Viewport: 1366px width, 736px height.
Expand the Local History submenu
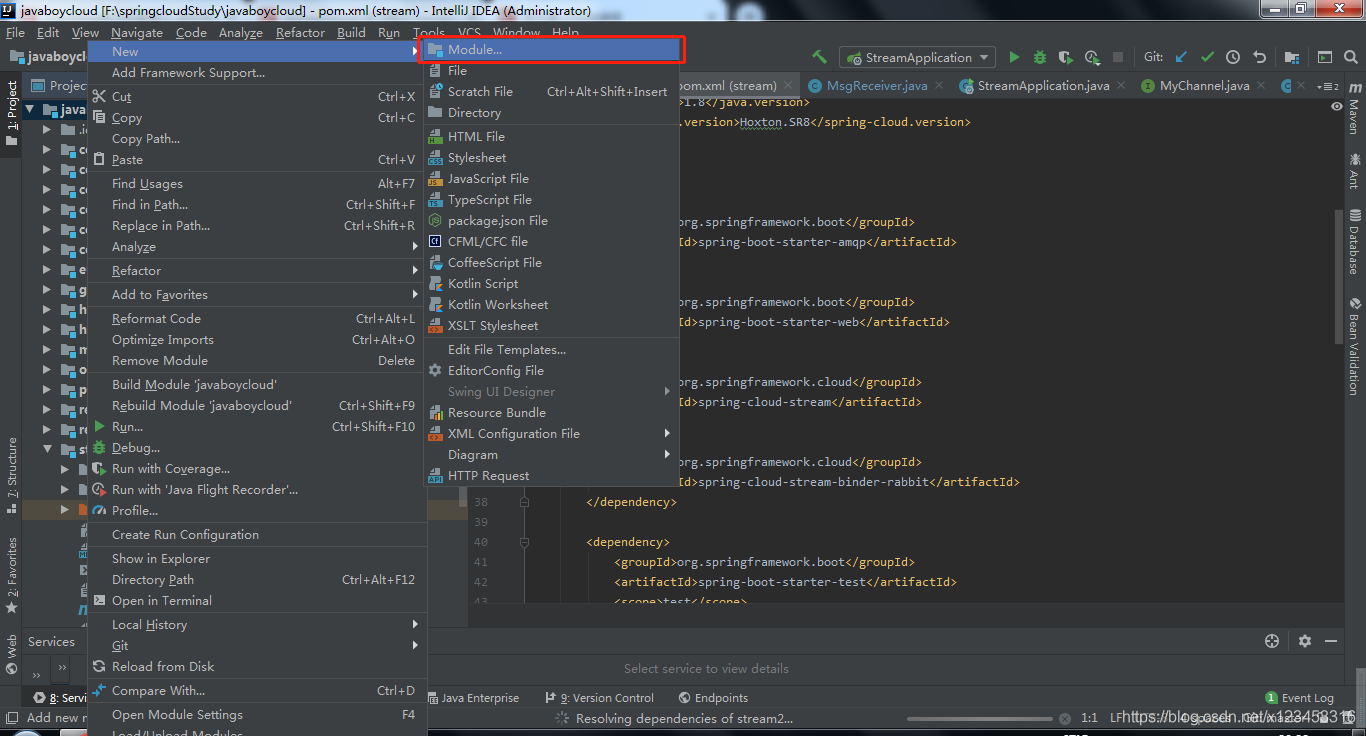pos(257,624)
